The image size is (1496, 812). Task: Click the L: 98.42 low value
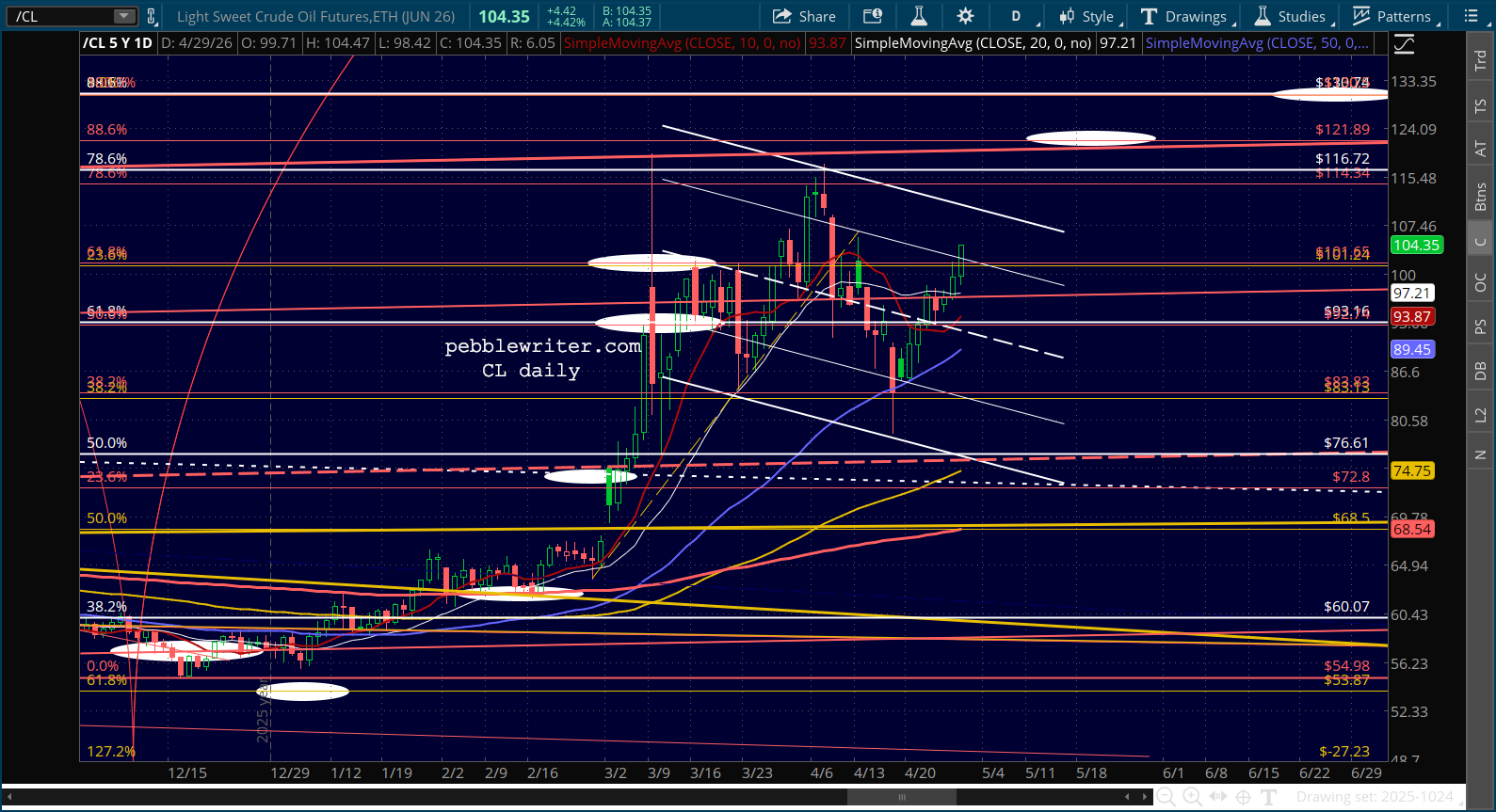(x=405, y=43)
